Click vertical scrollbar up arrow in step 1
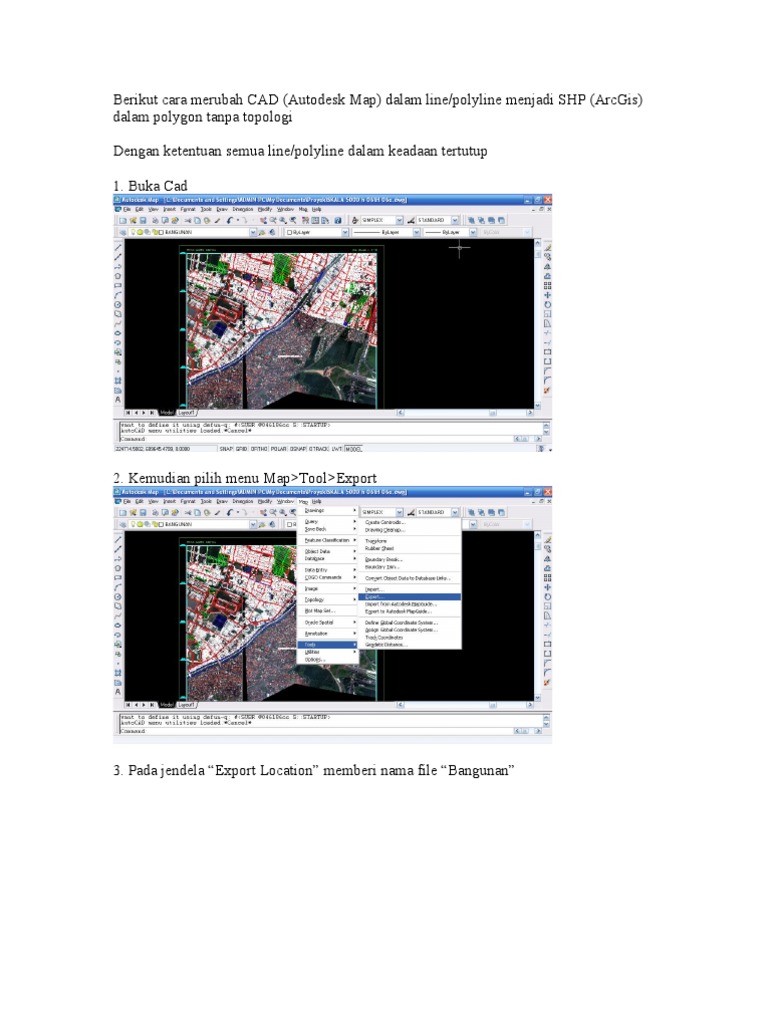The image size is (768, 1024). point(537,243)
